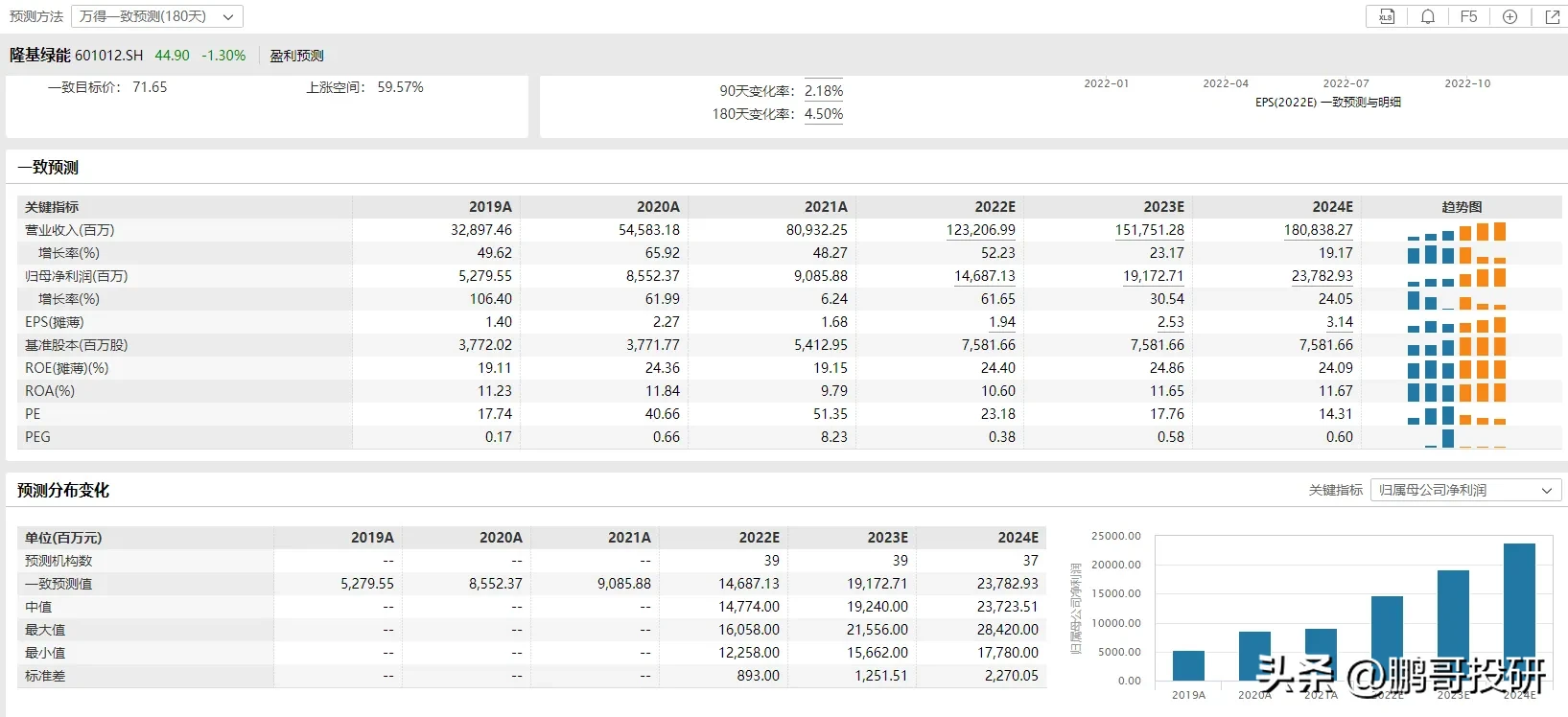Click the 上涨空间 value 59.57%
The height and width of the screenshot is (717, 1568).
point(401,87)
